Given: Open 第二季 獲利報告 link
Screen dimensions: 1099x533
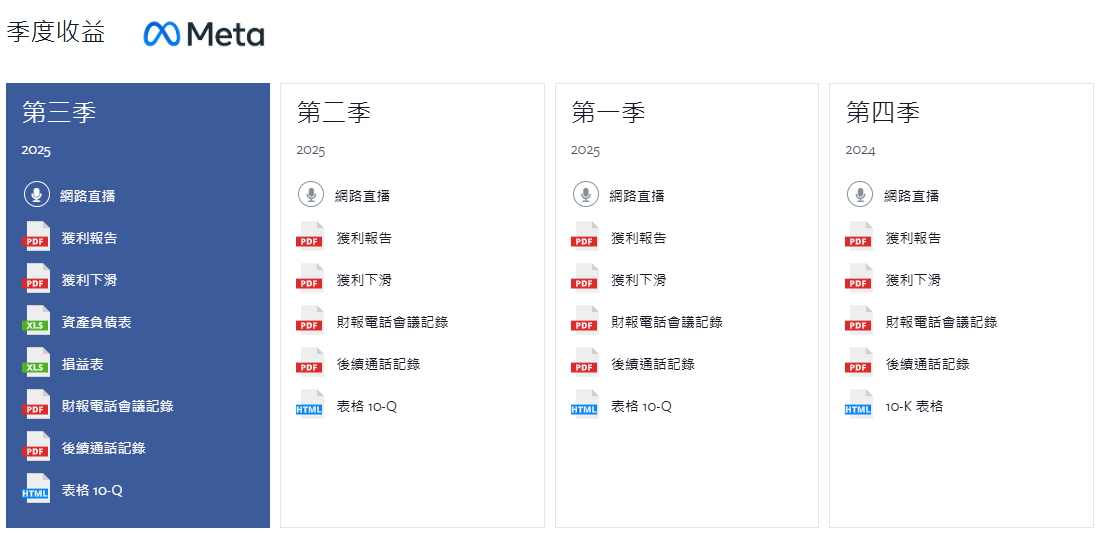Looking at the screenshot, I should point(364,238).
